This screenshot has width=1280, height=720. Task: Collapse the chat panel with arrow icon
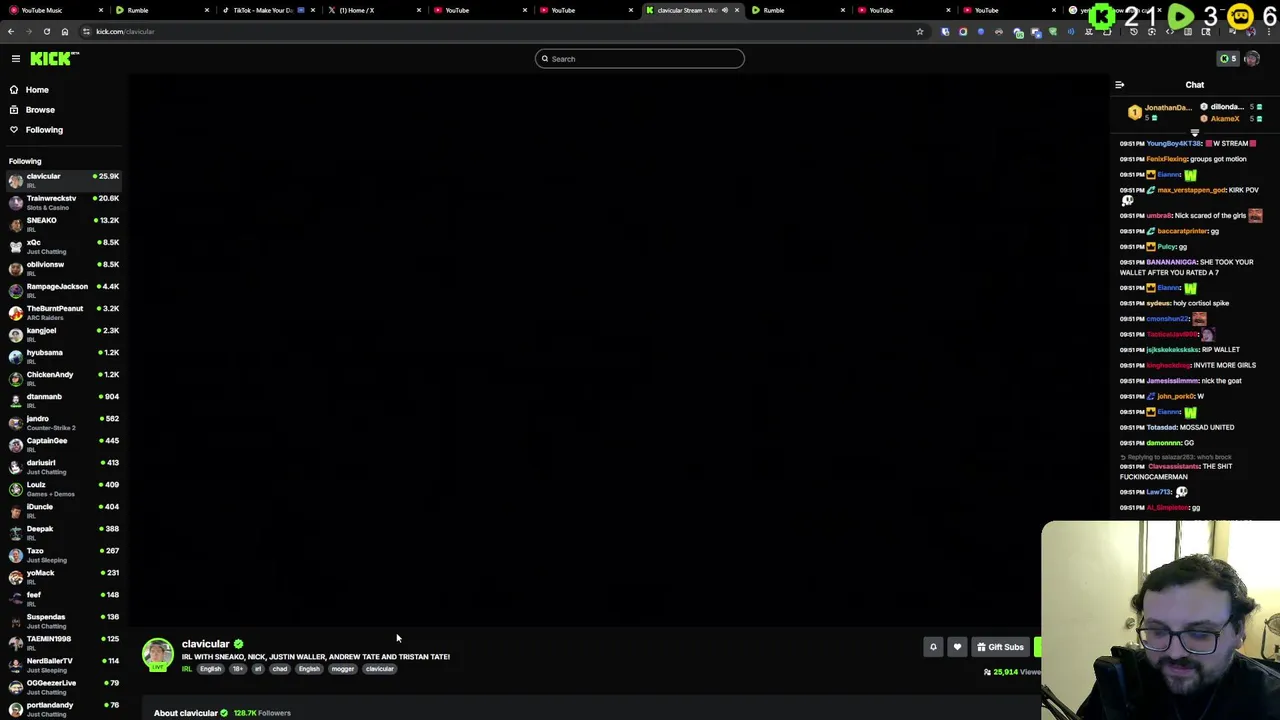(1120, 85)
